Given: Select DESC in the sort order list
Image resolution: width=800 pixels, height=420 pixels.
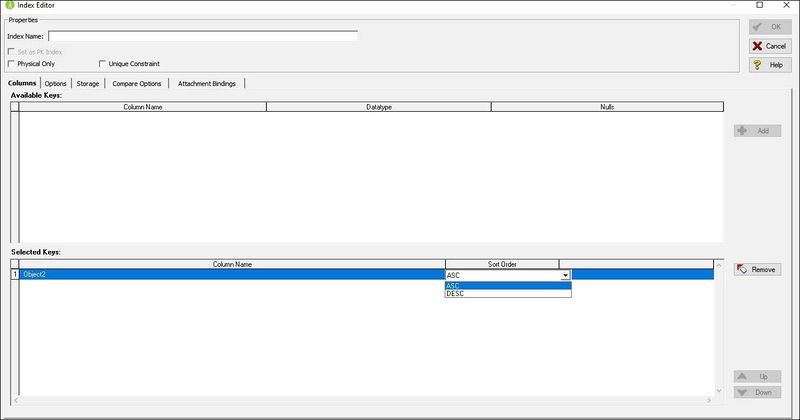Looking at the screenshot, I should pyautogui.click(x=508, y=293).
